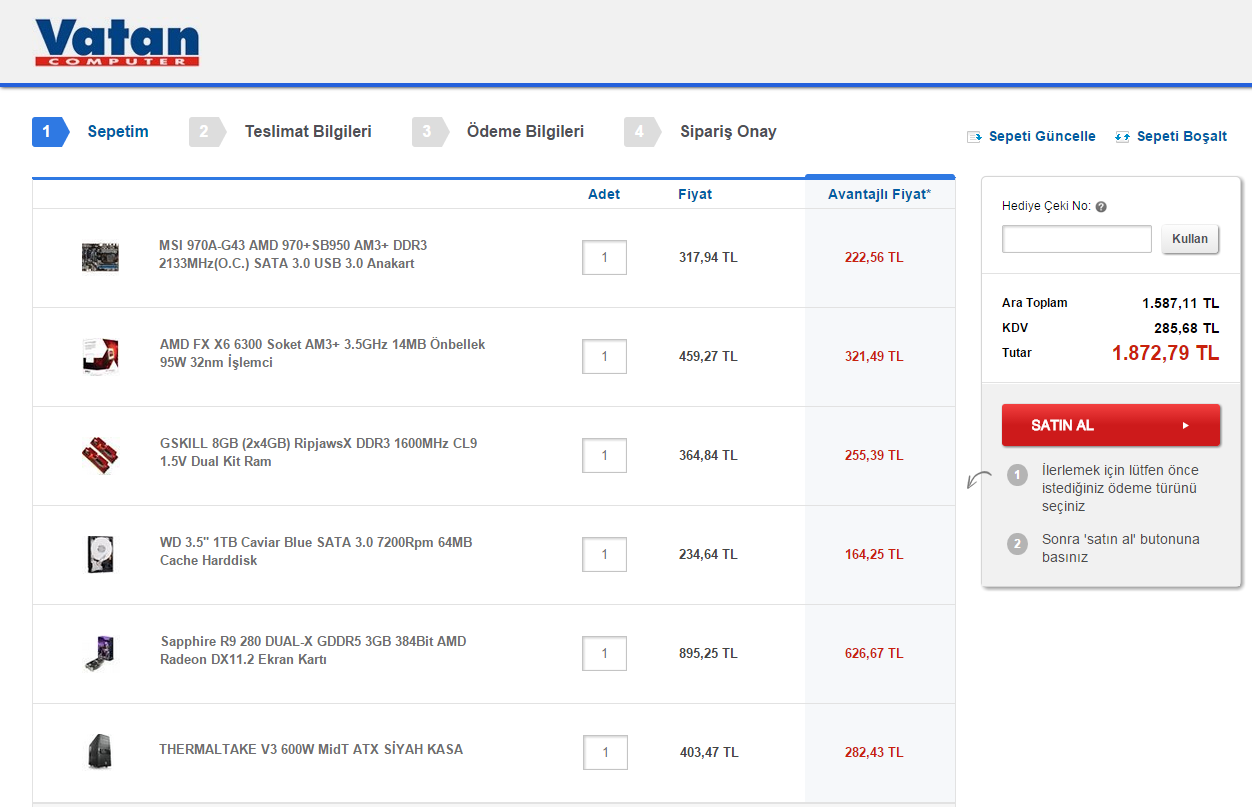Click the gift voucher help question icon
1252x807 pixels.
point(1101,207)
